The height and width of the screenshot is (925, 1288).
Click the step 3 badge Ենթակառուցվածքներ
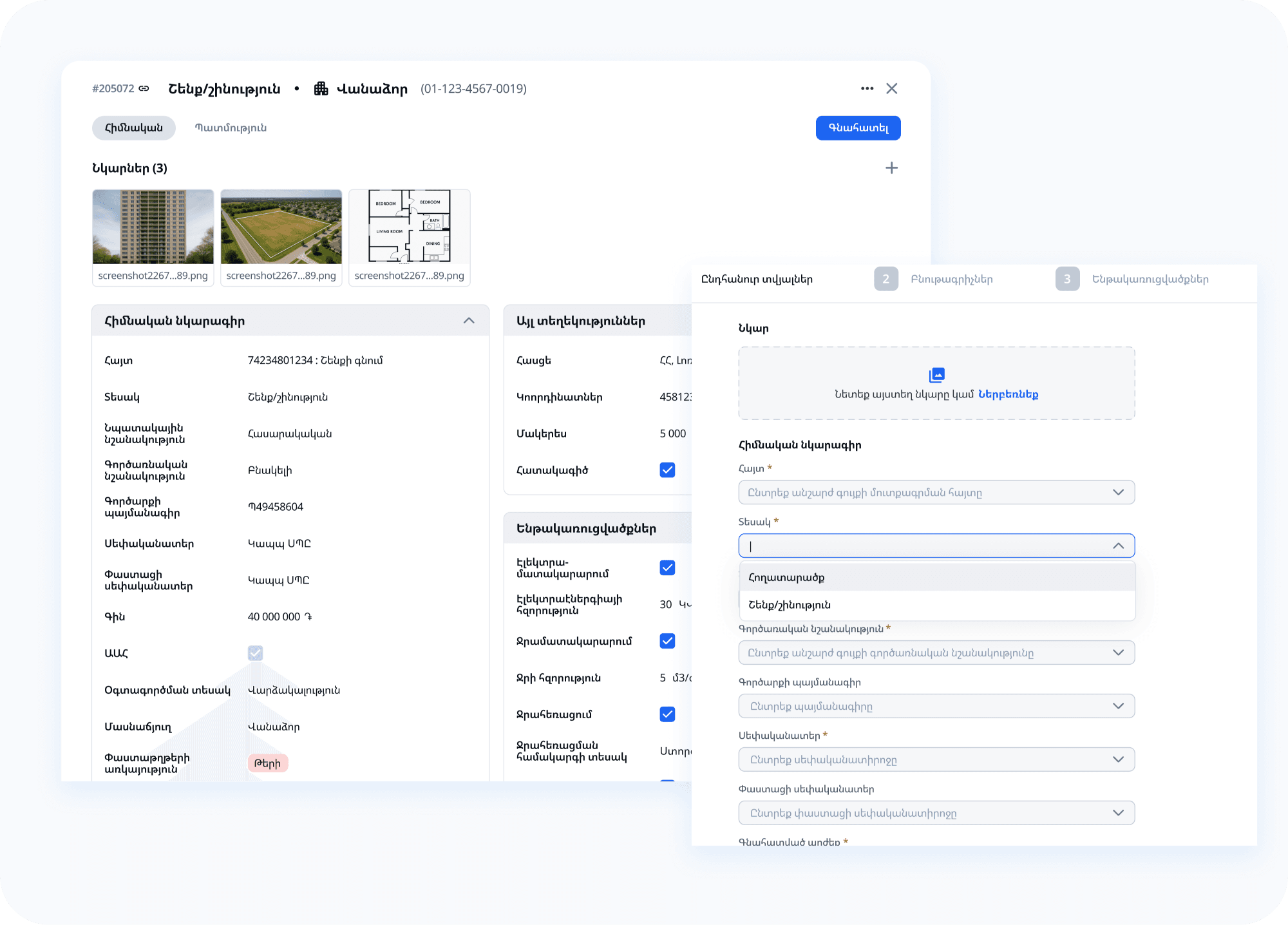pos(1067,279)
